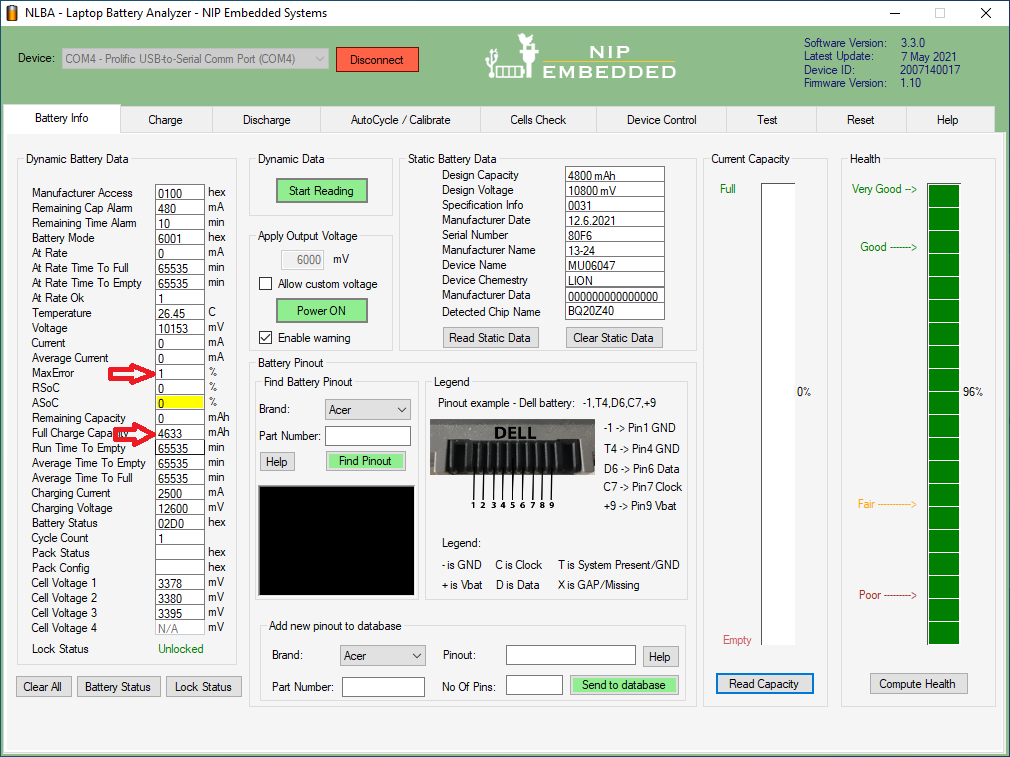This screenshot has width=1010, height=757.
Task: Open the Cells Check tab
Action: (x=538, y=120)
